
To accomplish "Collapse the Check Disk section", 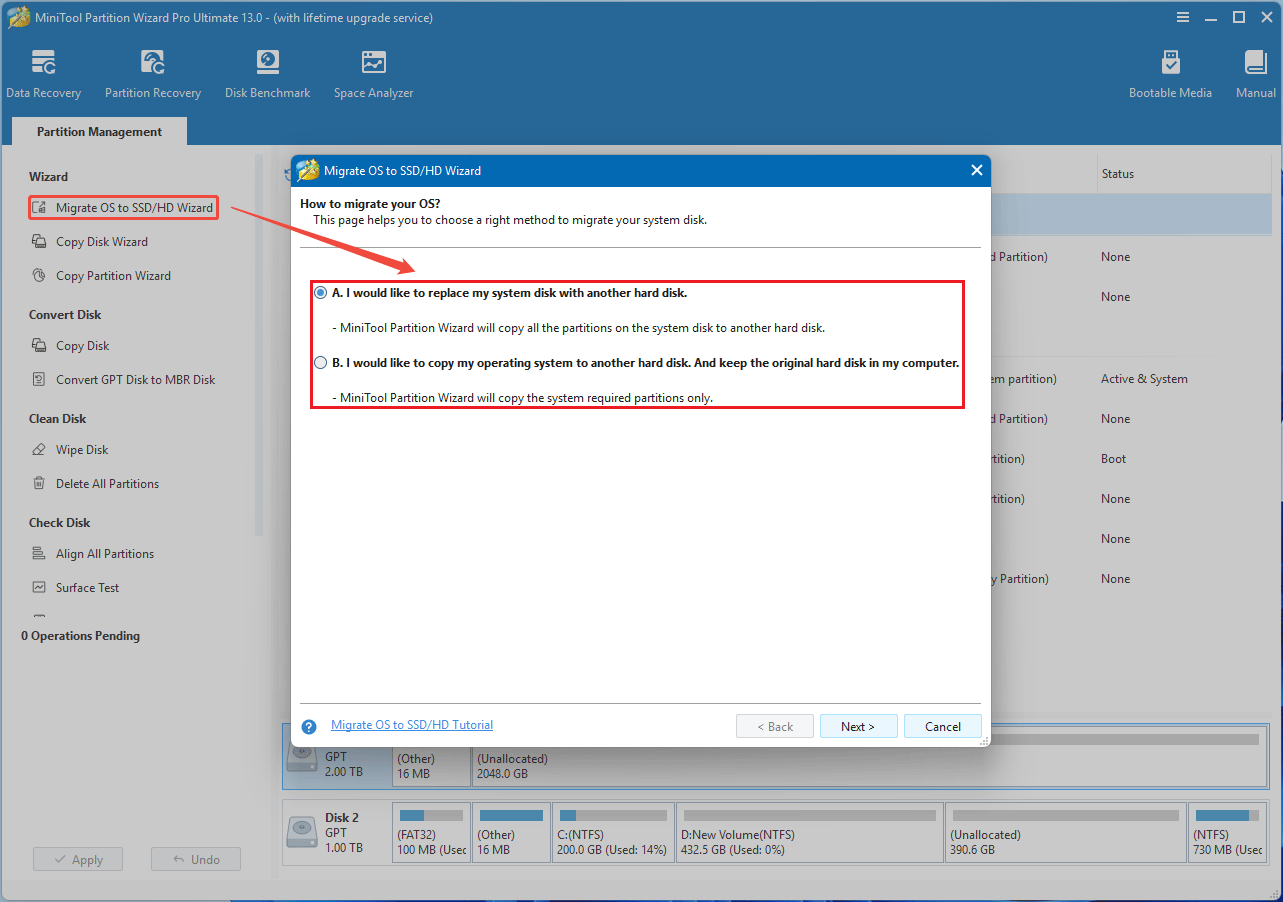I will [59, 523].
